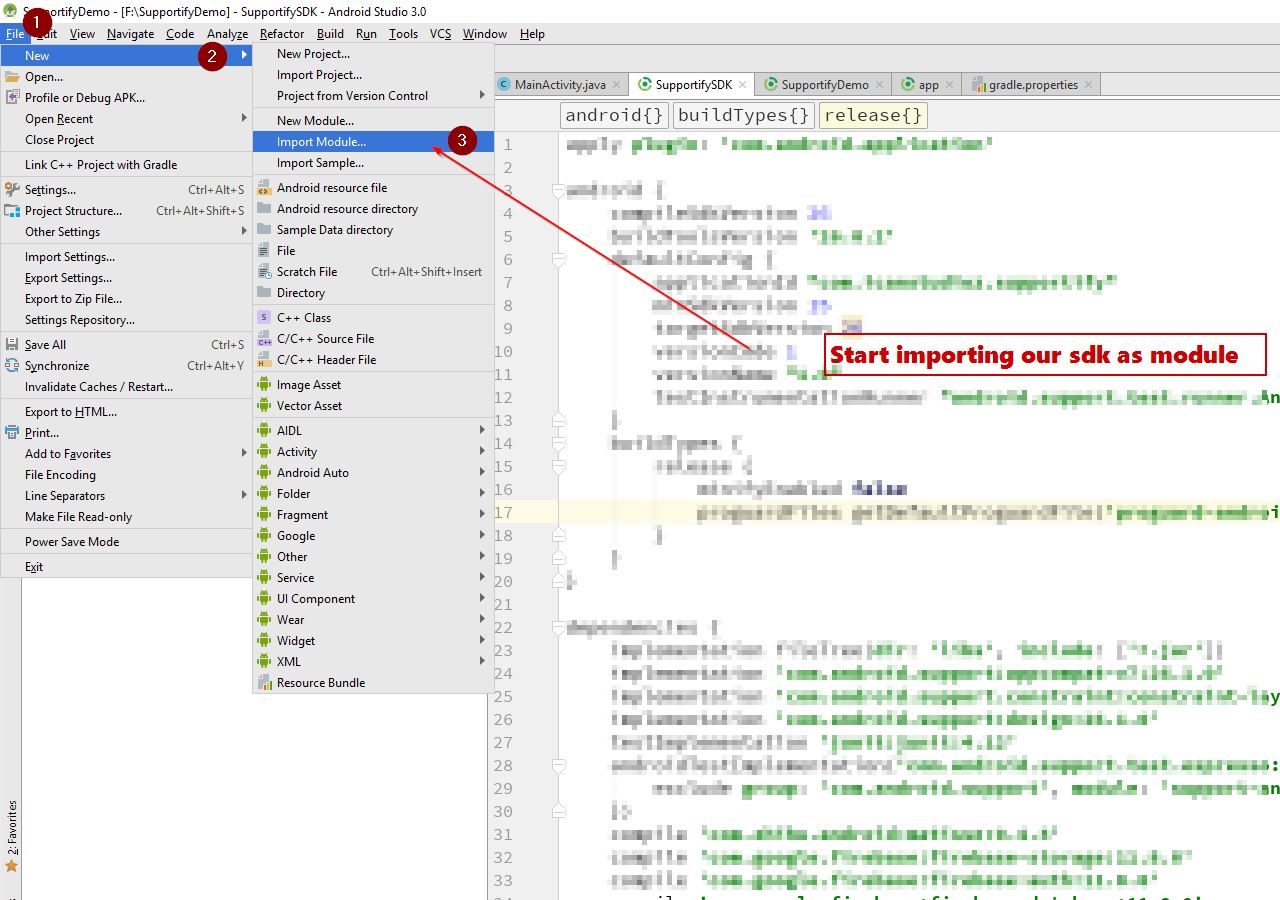Viewport: 1280px width, 900px height.
Task: Click the Profile or Debug APK icon
Action: [x=12, y=98]
